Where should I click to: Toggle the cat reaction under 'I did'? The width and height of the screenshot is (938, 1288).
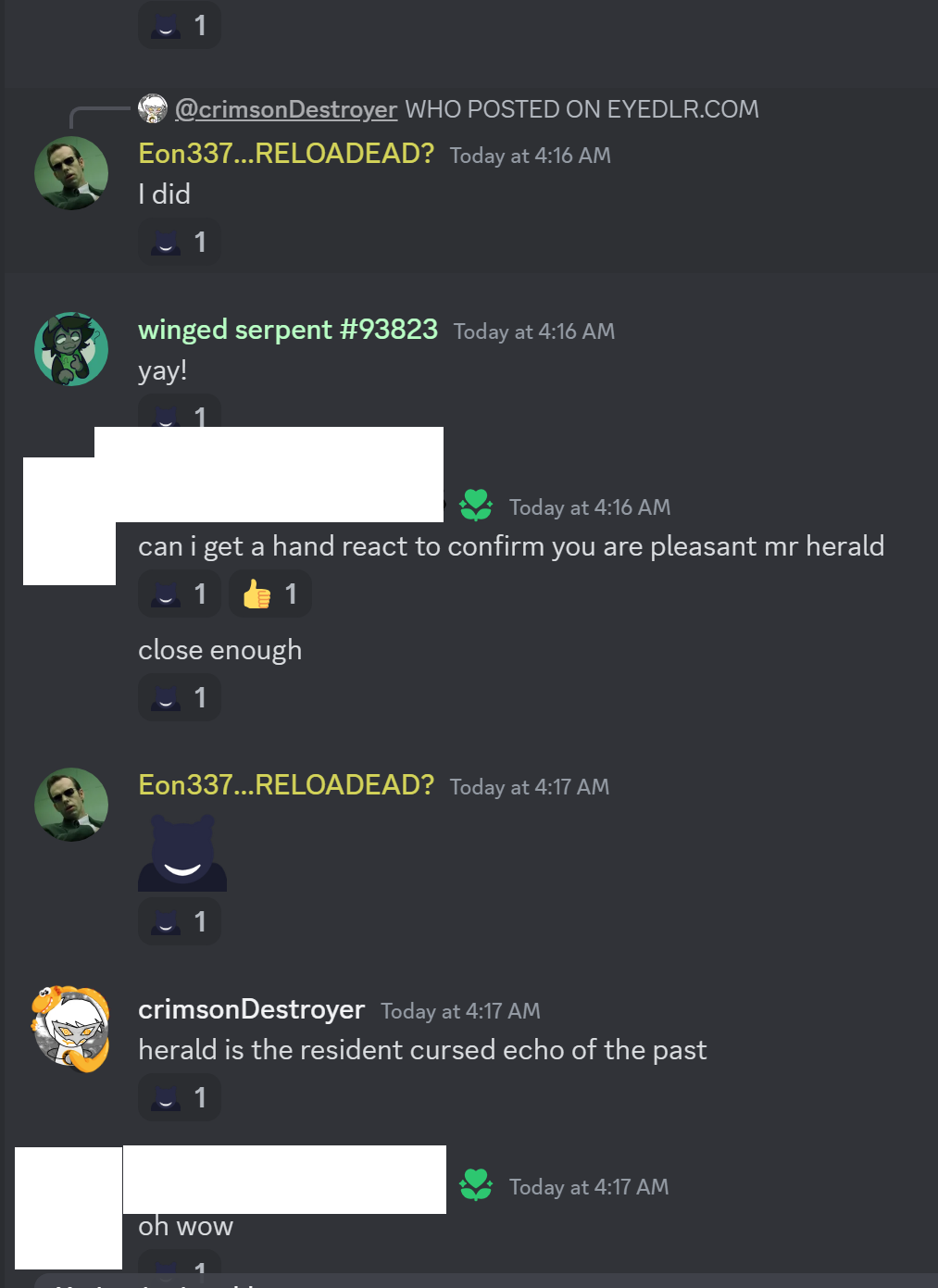point(180,242)
